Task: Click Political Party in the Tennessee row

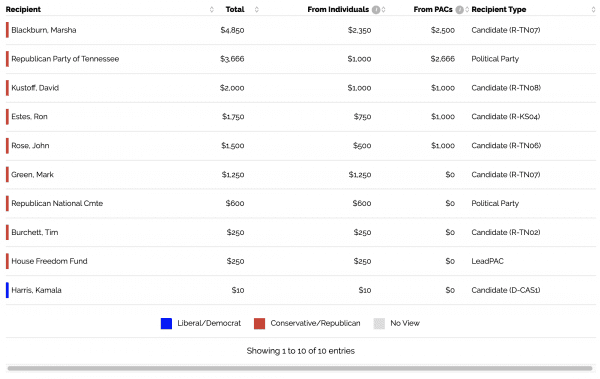Action: click(495, 59)
